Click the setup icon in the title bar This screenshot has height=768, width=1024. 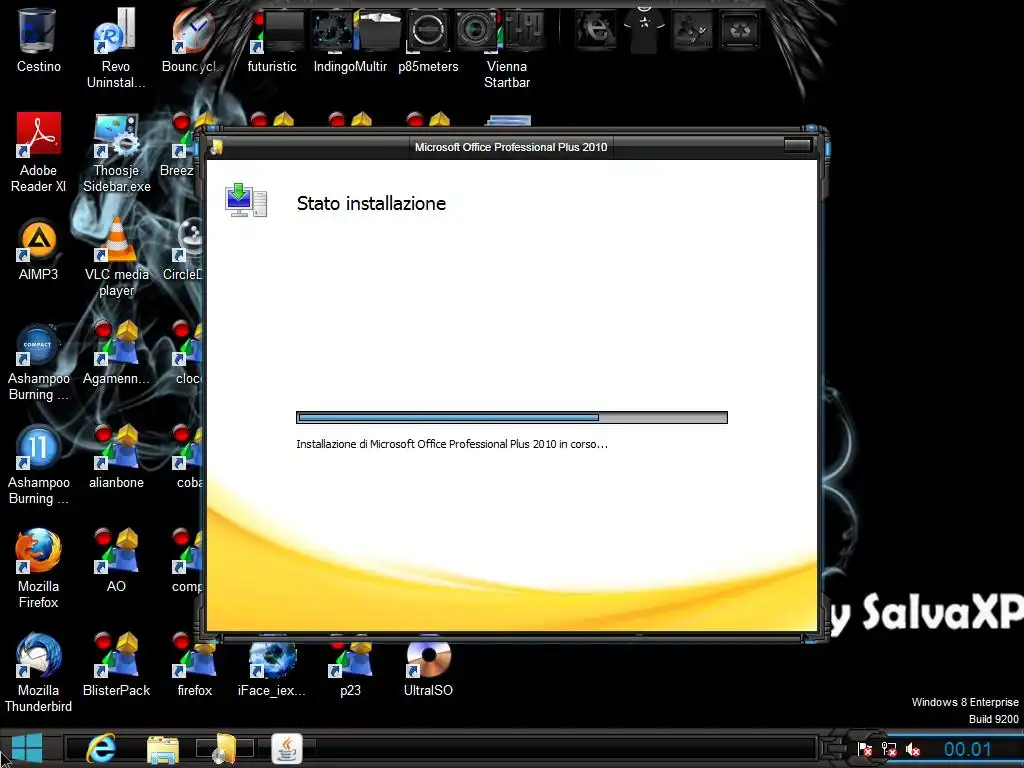coord(217,147)
